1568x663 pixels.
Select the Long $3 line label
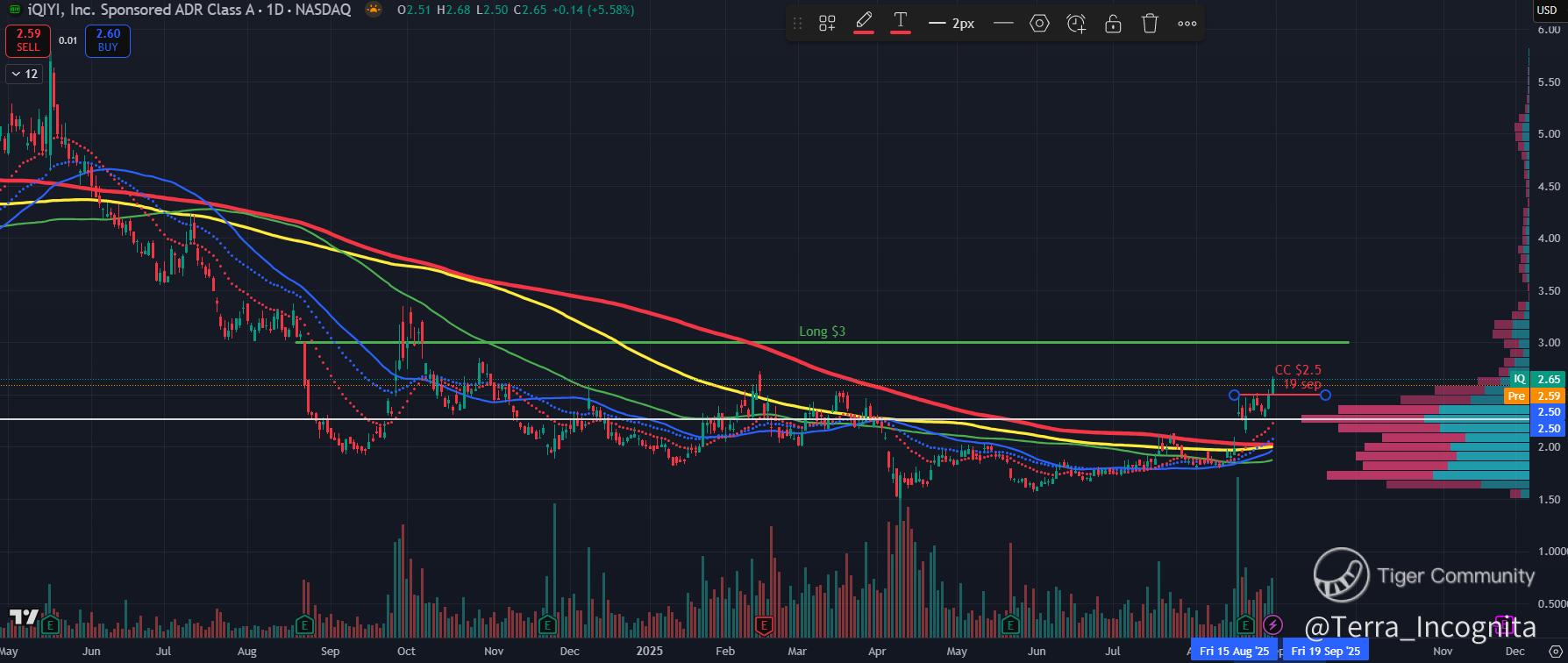pos(822,331)
